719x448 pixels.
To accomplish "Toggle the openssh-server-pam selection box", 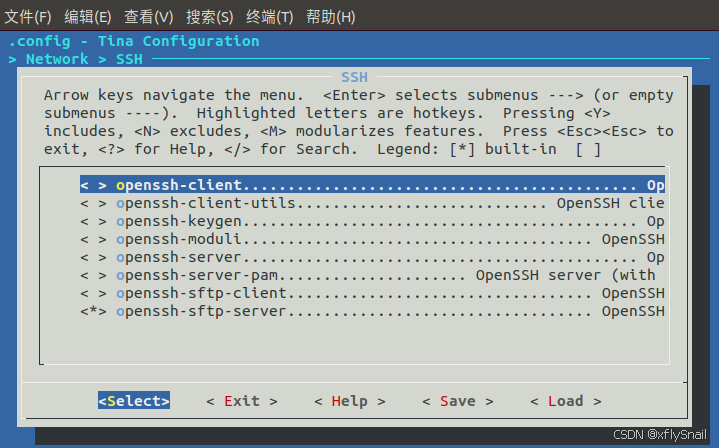I will [x=94, y=275].
